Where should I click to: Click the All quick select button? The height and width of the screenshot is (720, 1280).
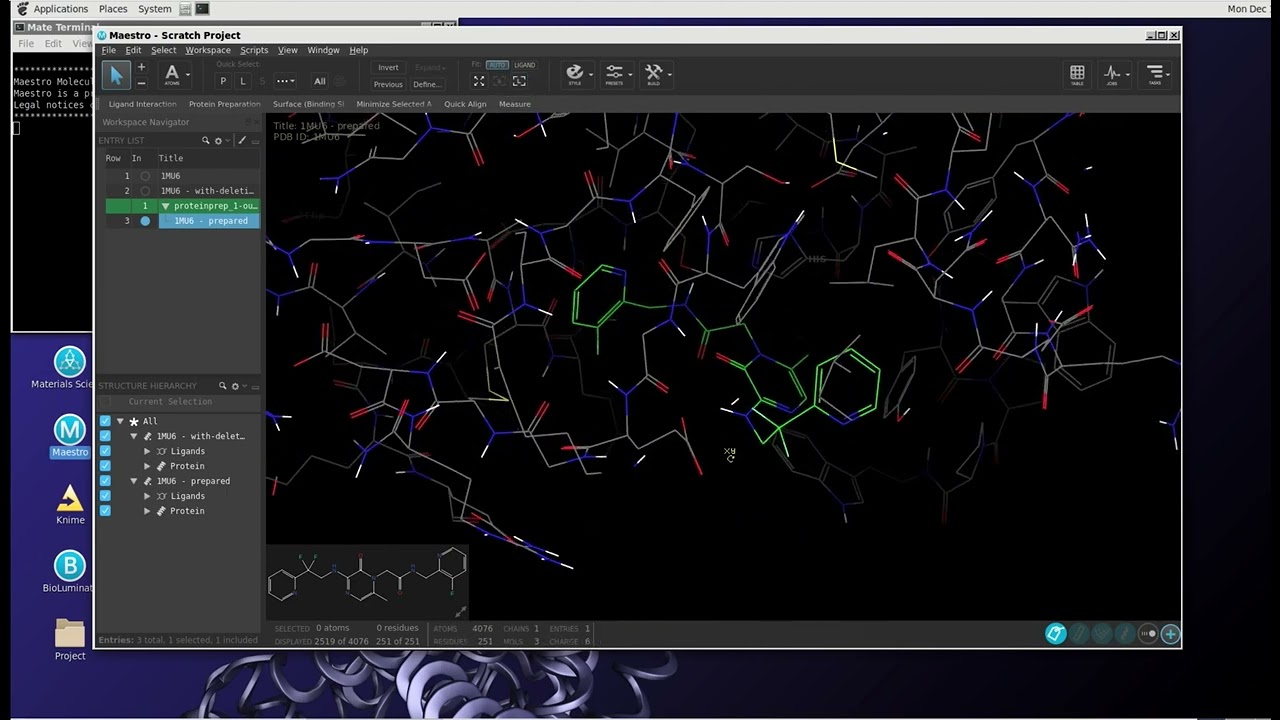point(320,81)
